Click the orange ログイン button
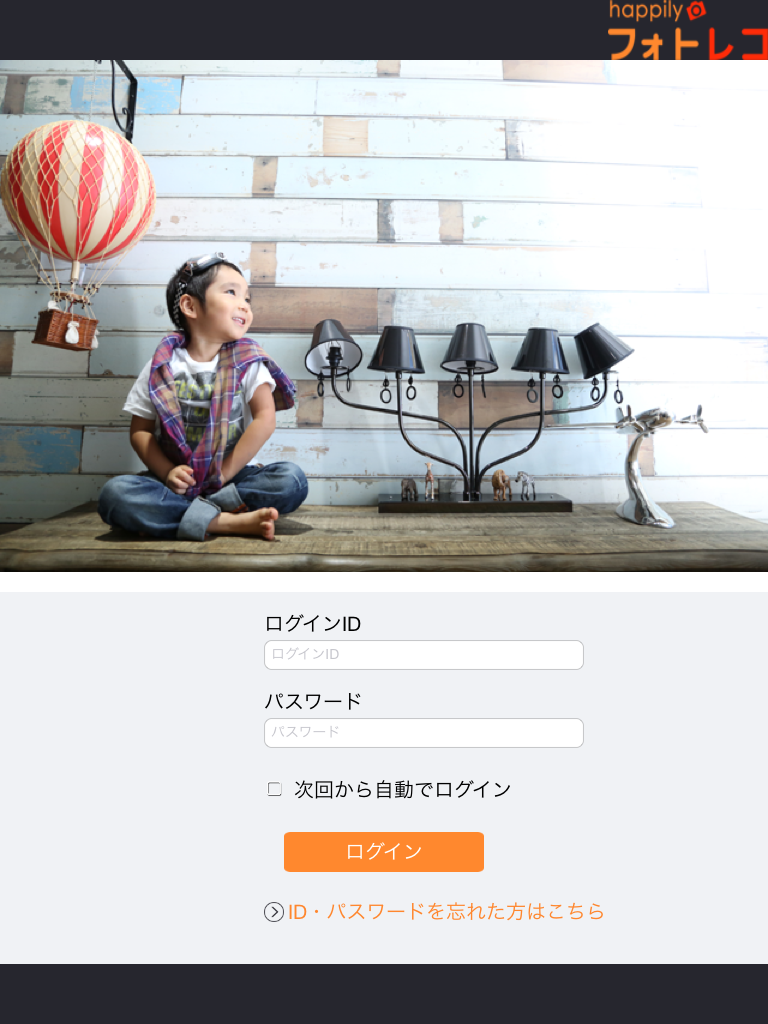768x1024 pixels. [384, 852]
